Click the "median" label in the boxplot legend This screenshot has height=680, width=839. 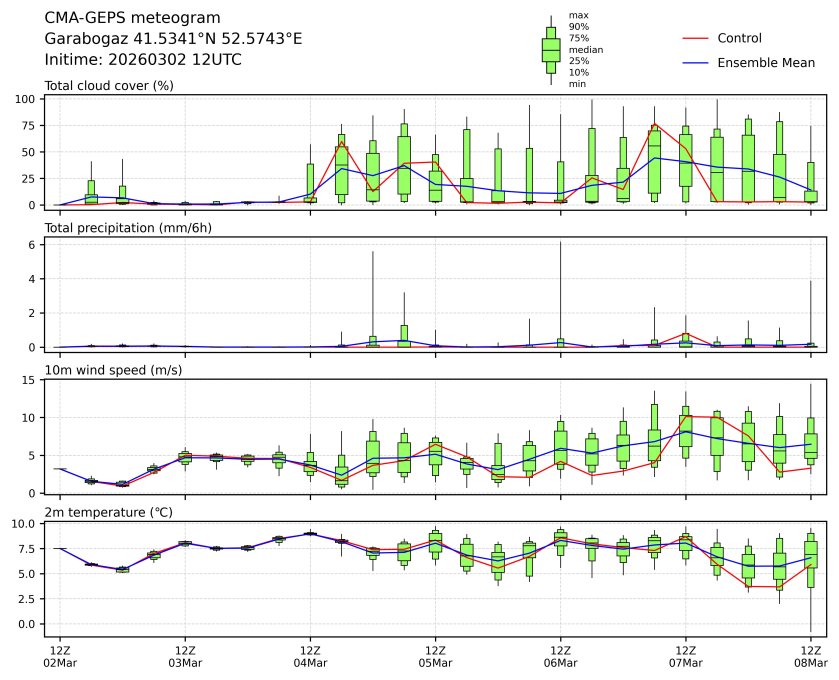coord(586,49)
